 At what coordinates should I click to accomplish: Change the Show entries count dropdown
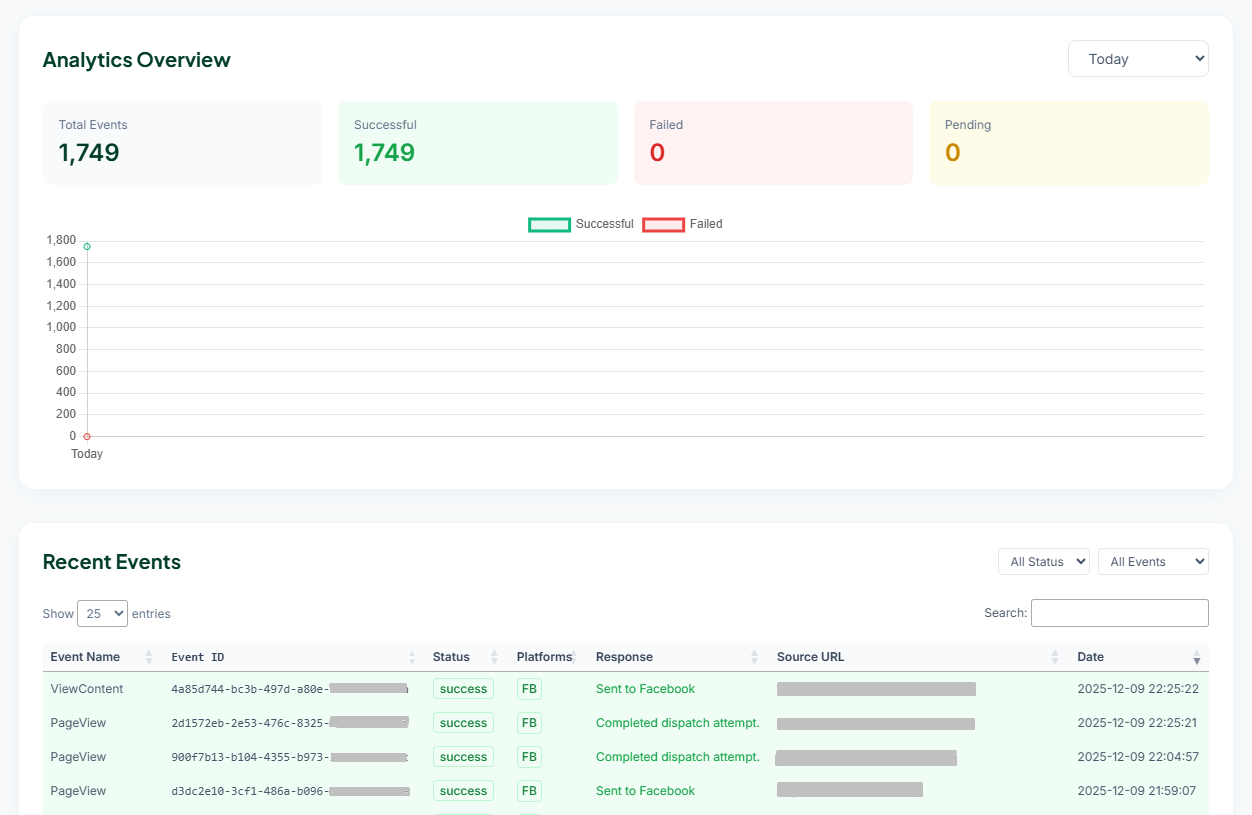point(102,613)
